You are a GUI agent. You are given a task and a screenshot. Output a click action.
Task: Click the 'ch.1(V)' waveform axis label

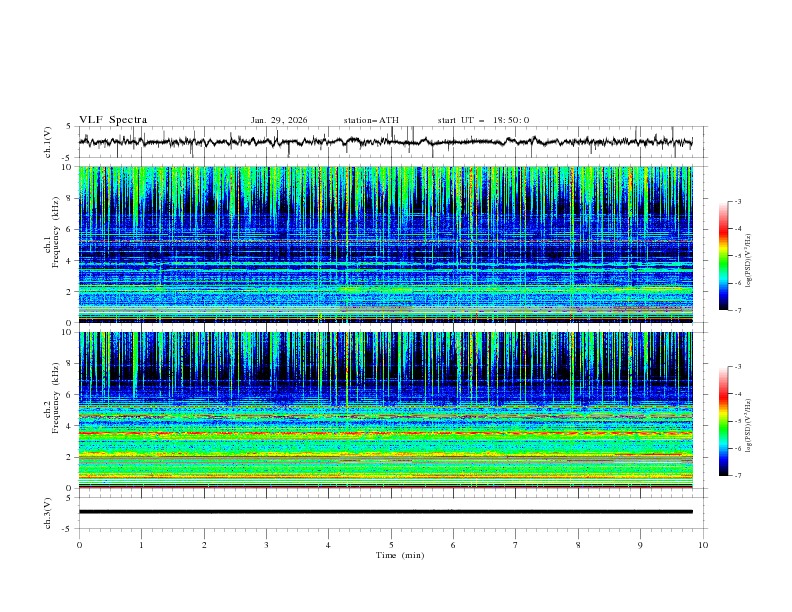pos(48,142)
